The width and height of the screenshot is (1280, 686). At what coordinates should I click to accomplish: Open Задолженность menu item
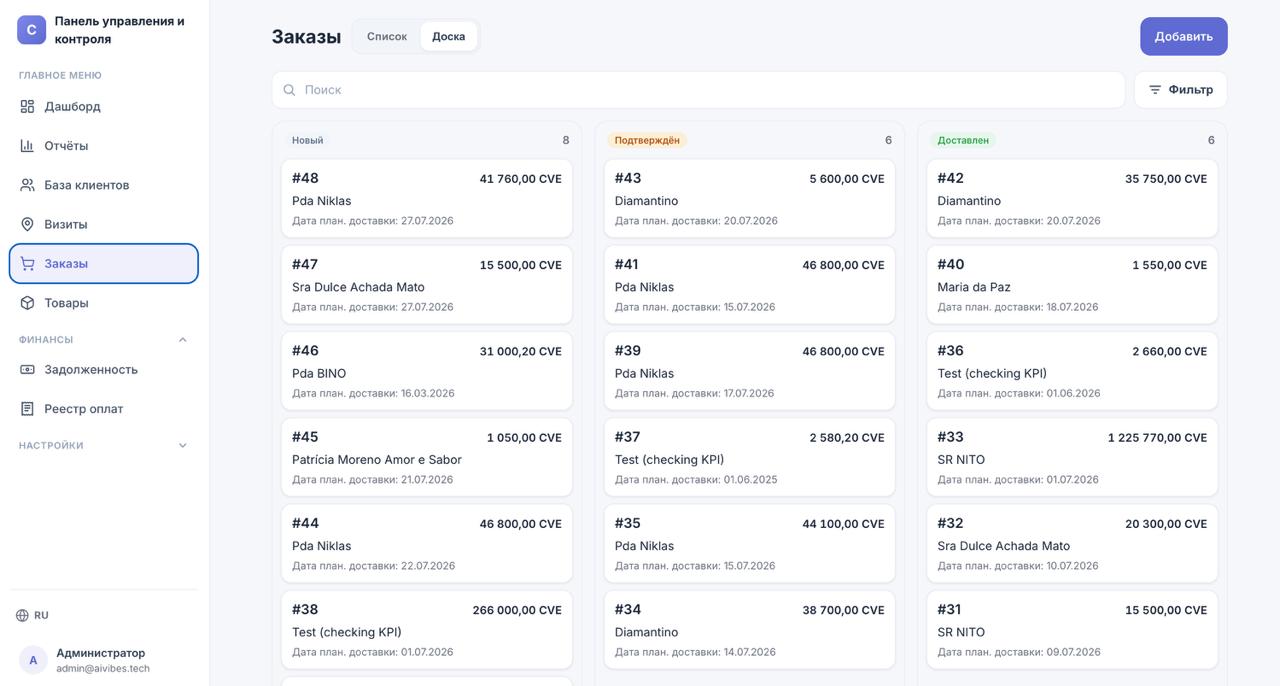(x=104, y=370)
